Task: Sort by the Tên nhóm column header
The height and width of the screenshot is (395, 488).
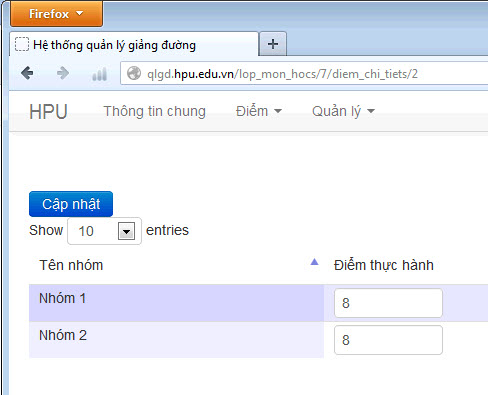Action: (x=176, y=265)
